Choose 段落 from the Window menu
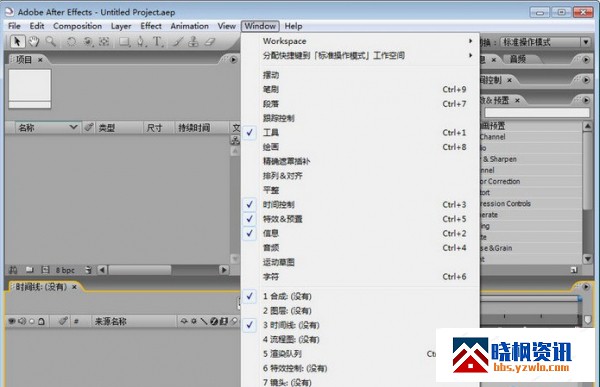This screenshot has width=600, height=387. [x=361, y=104]
